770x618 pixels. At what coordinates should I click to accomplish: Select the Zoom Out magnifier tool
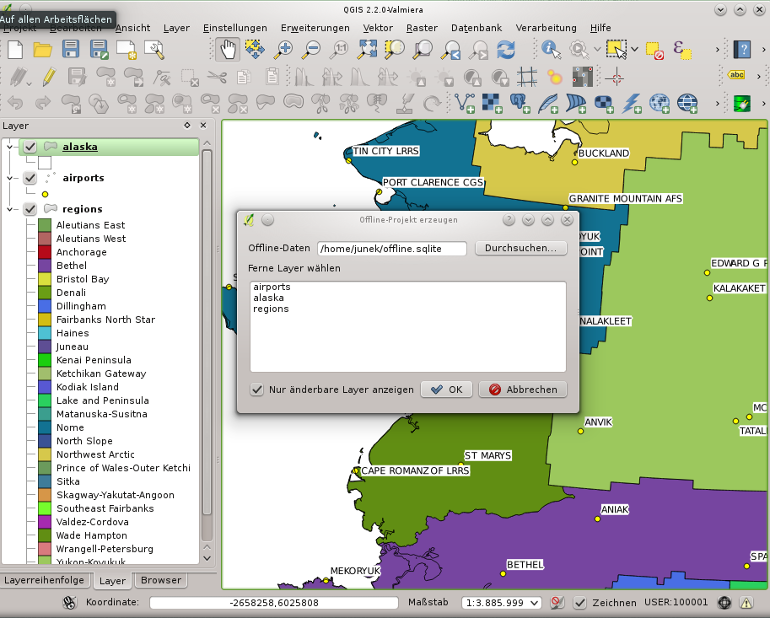tap(311, 50)
